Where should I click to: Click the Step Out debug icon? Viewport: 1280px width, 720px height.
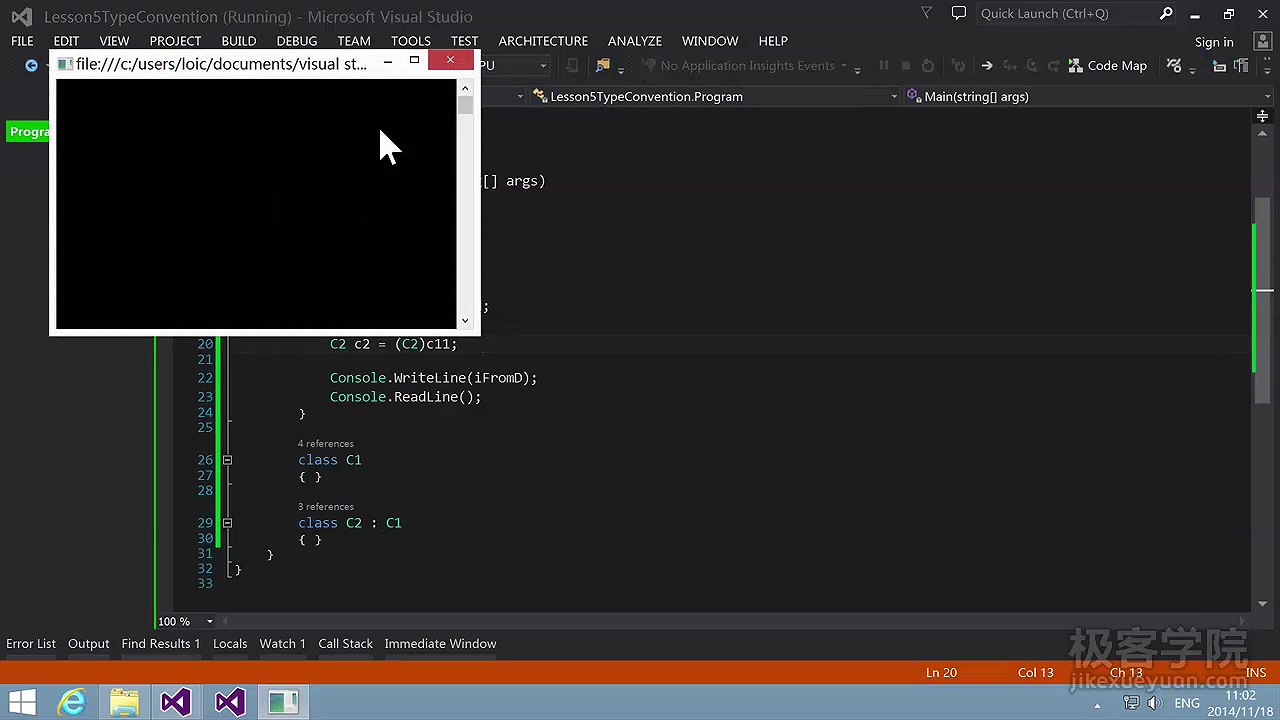(x=1053, y=66)
